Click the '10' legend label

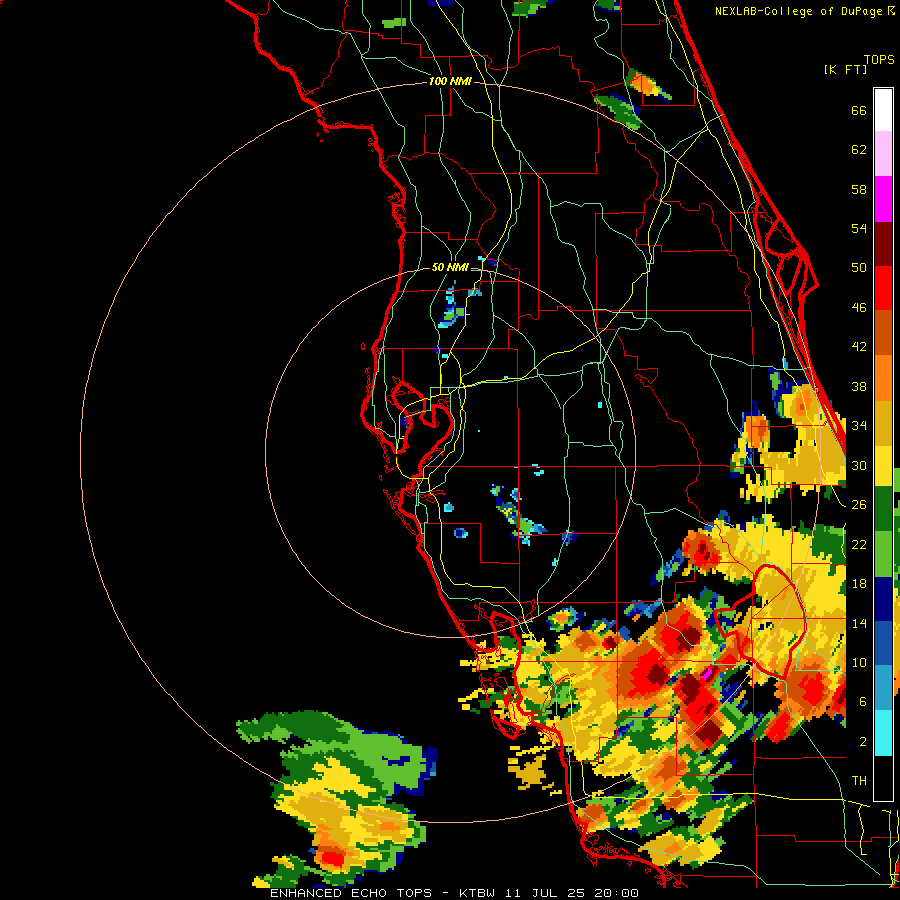[859, 662]
